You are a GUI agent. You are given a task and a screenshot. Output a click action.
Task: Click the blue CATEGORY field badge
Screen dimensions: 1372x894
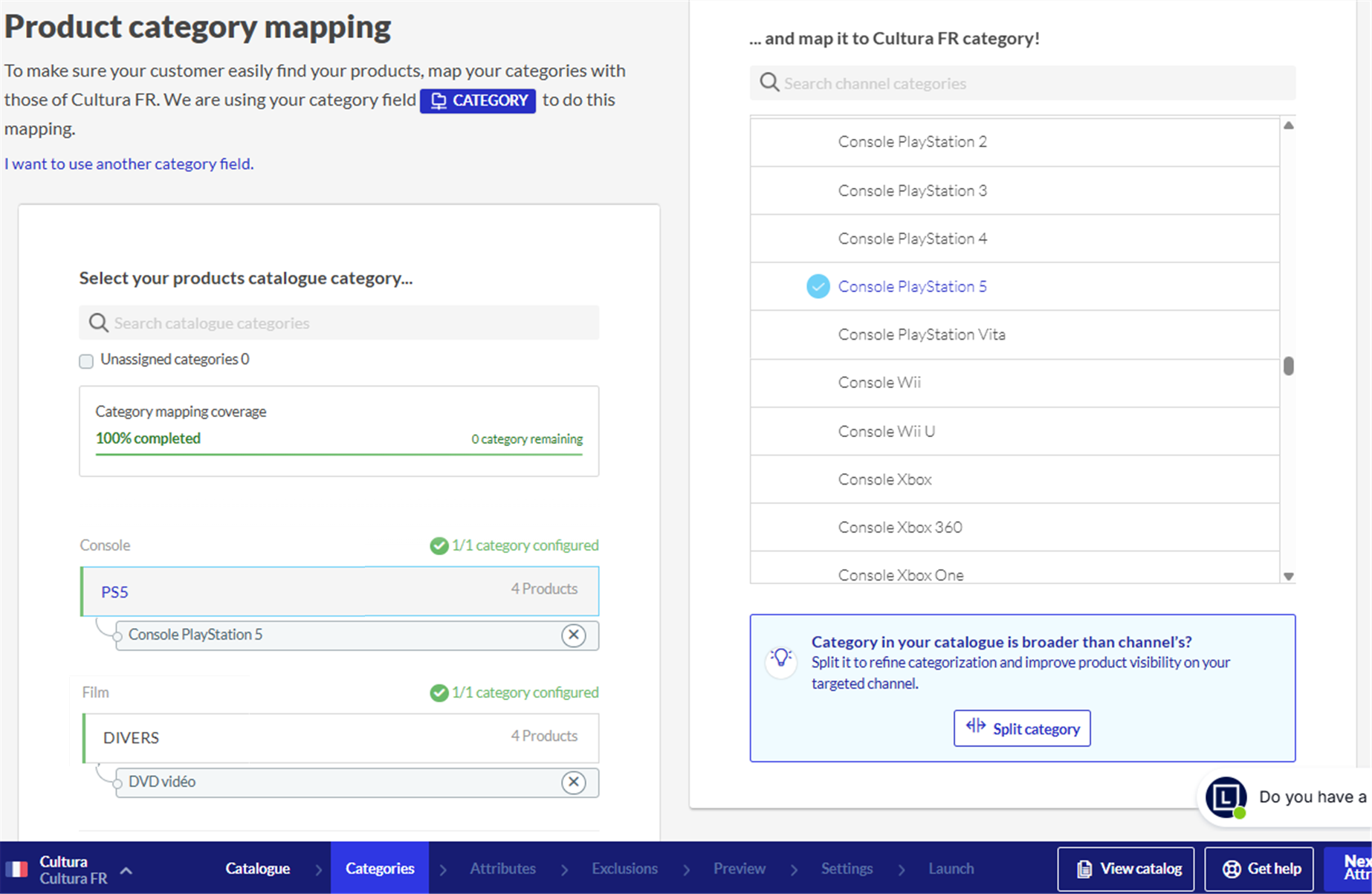pos(478,100)
